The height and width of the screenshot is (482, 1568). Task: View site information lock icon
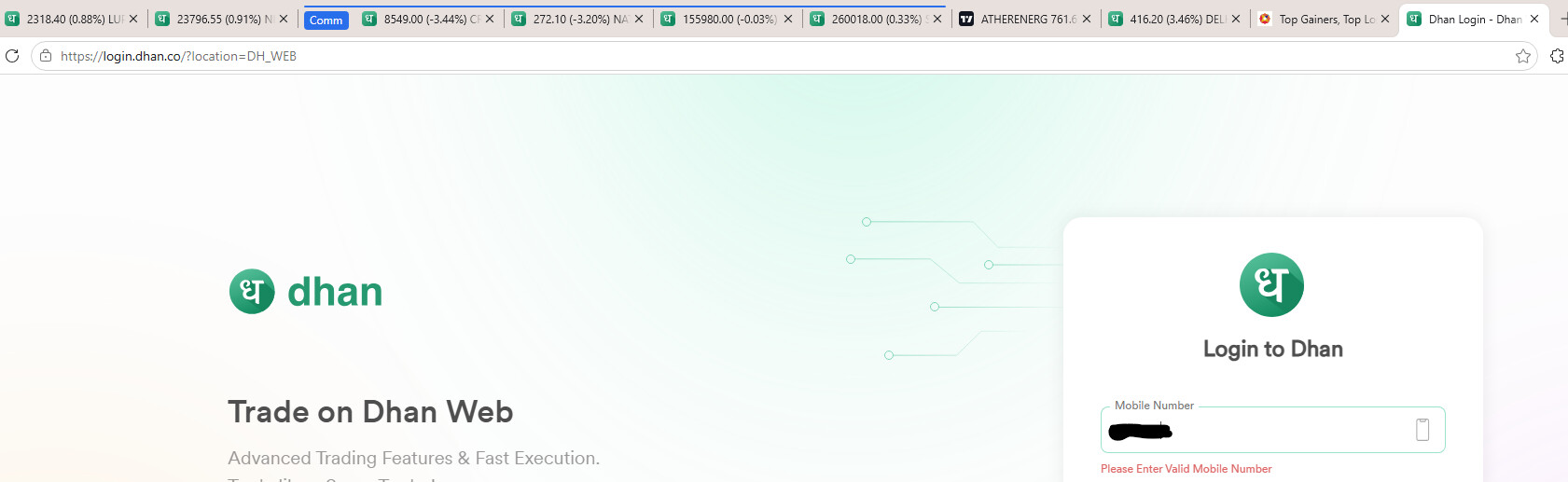pos(46,56)
